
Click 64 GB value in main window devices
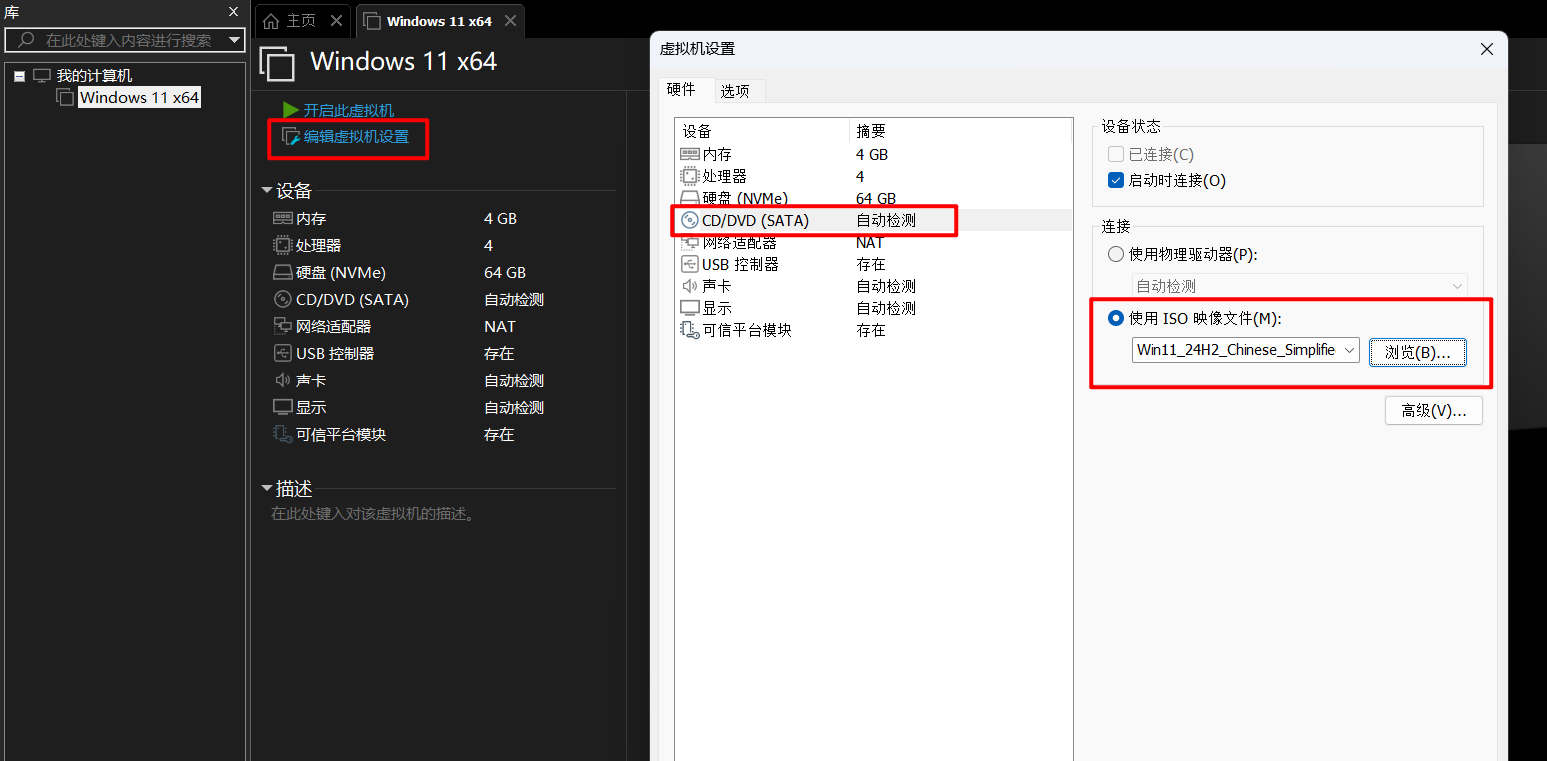click(x=505, y=272)
